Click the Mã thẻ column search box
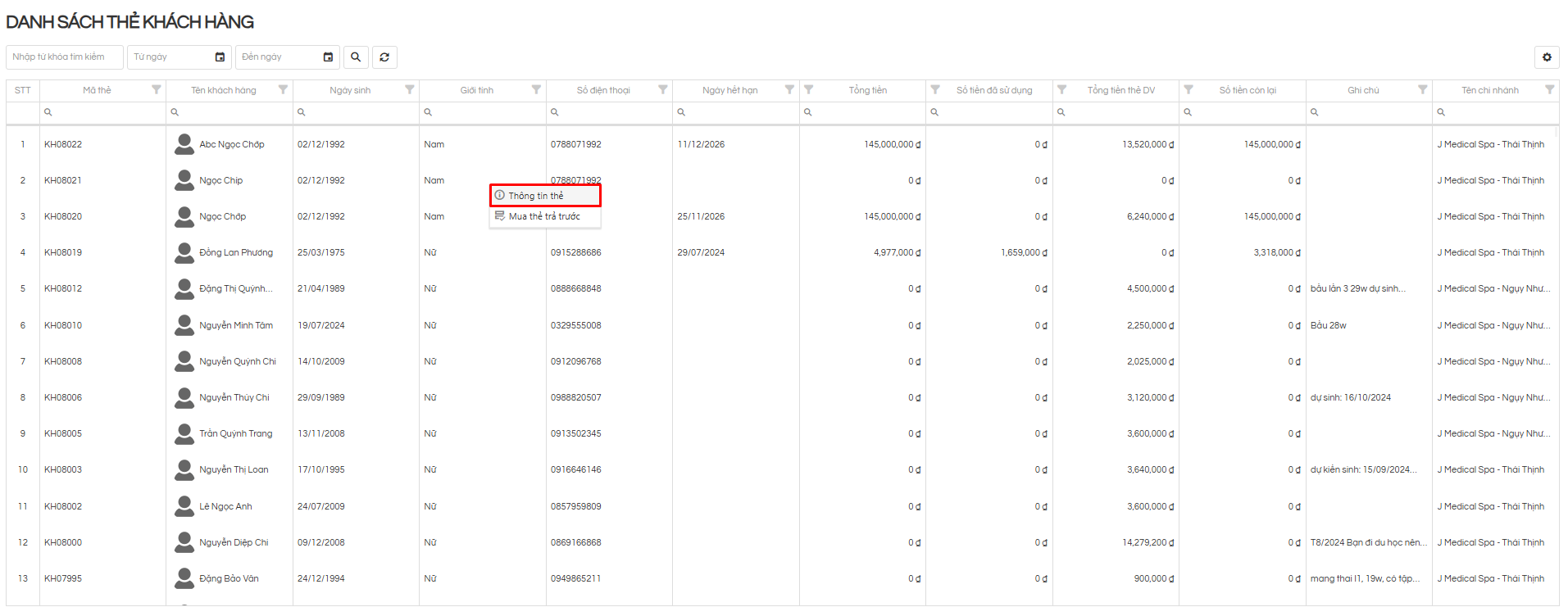Viewport: 1568px width, 607px height. 107,112
